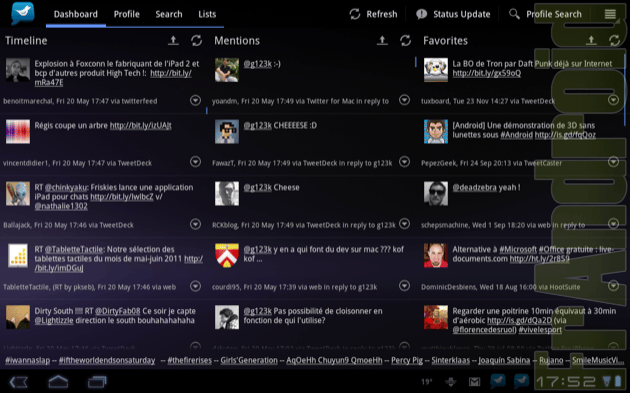The image size is (630, 393).
Task: Open trend Joaquín Sabina
Action: [504, 360]
